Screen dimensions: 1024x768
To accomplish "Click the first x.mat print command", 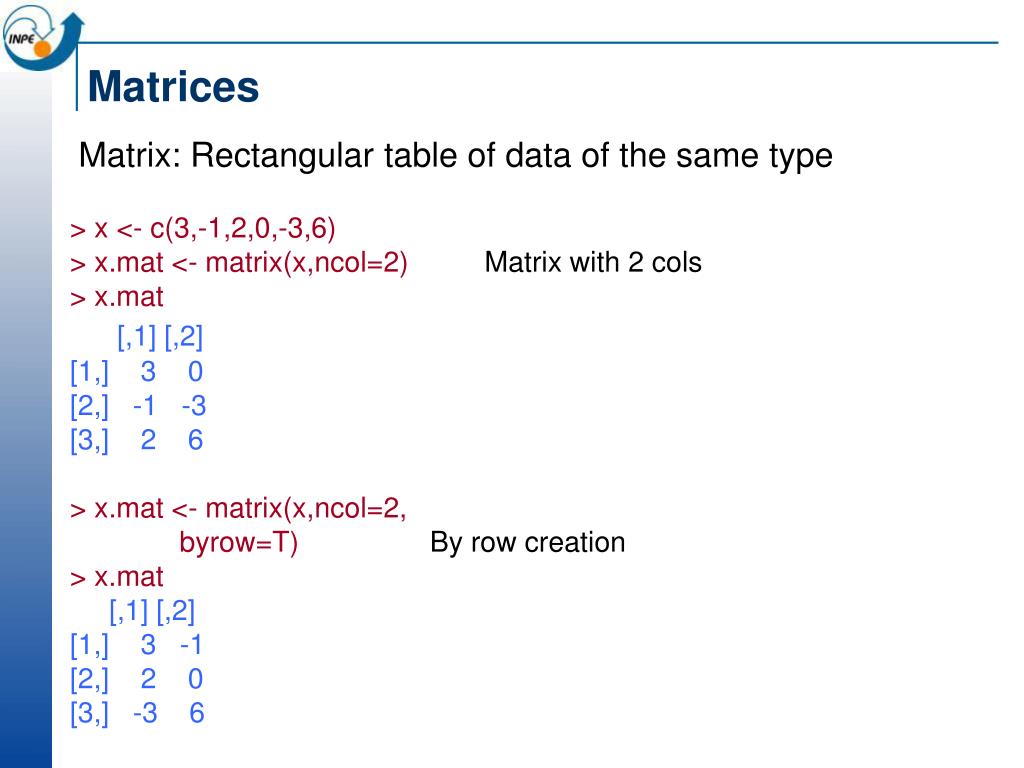I will point(117,297).
